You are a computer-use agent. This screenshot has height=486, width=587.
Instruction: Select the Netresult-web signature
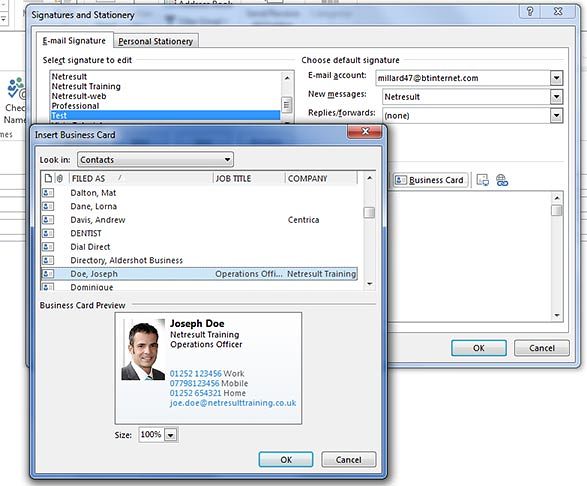165,96
